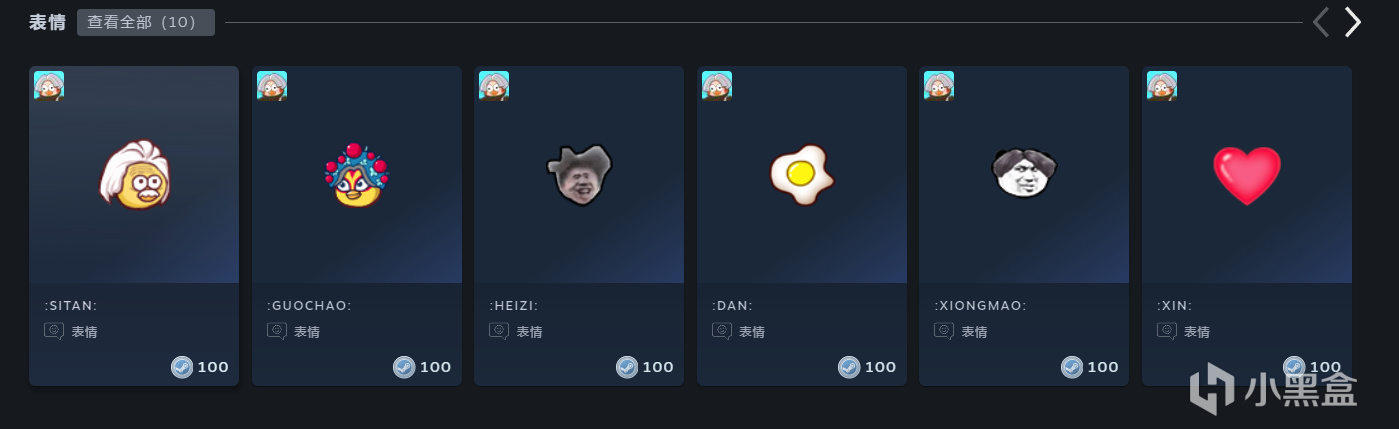This screenshot has width=1399, height=429.
Task: Click the 表情 section heading
Action: [47, 23]
